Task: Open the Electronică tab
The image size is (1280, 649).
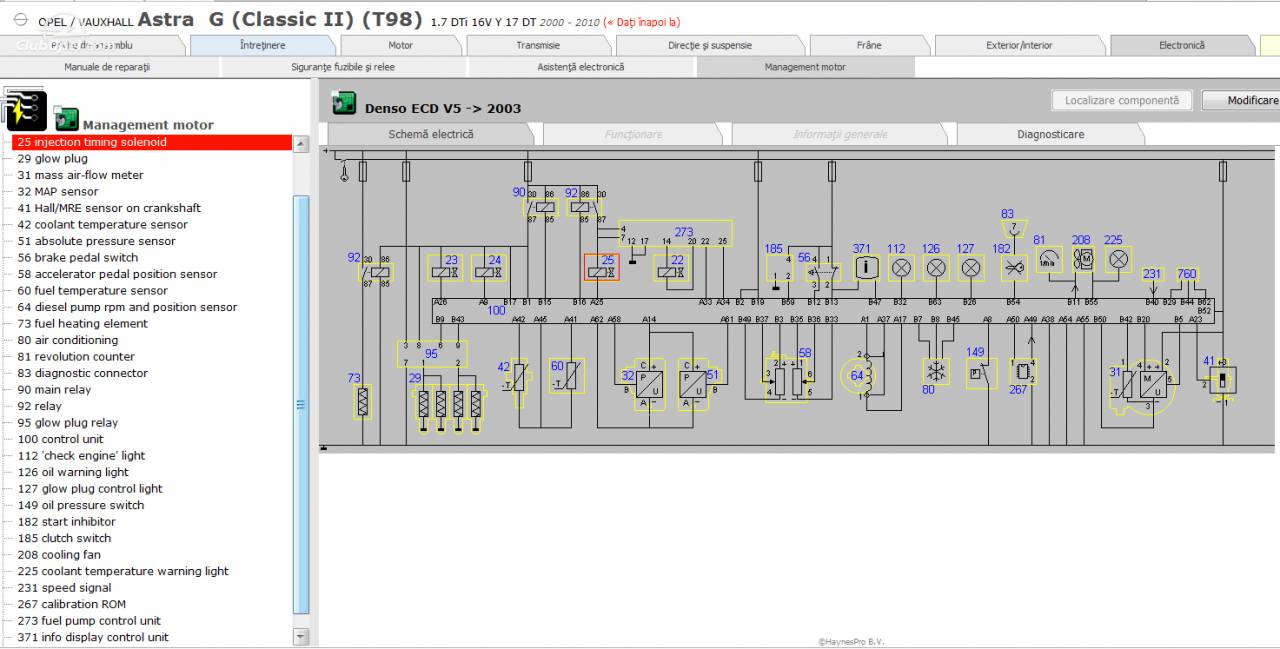Action: (1182, 45)
